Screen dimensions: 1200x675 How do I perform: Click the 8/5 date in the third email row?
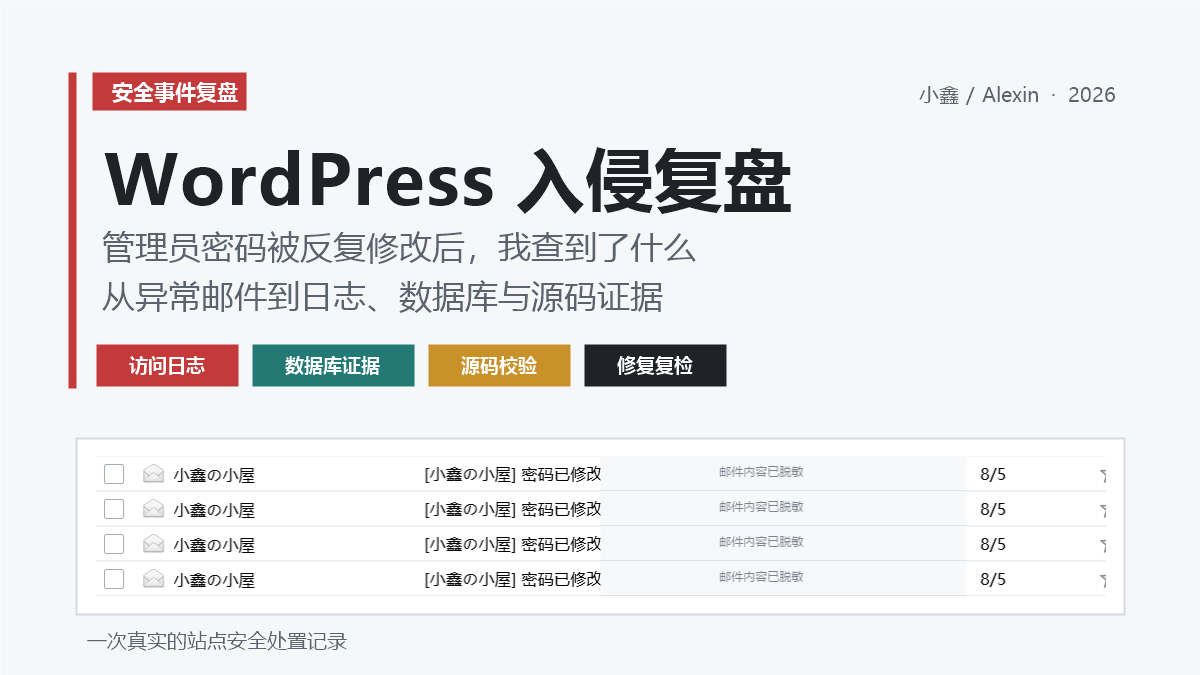(x=993, y=544)
